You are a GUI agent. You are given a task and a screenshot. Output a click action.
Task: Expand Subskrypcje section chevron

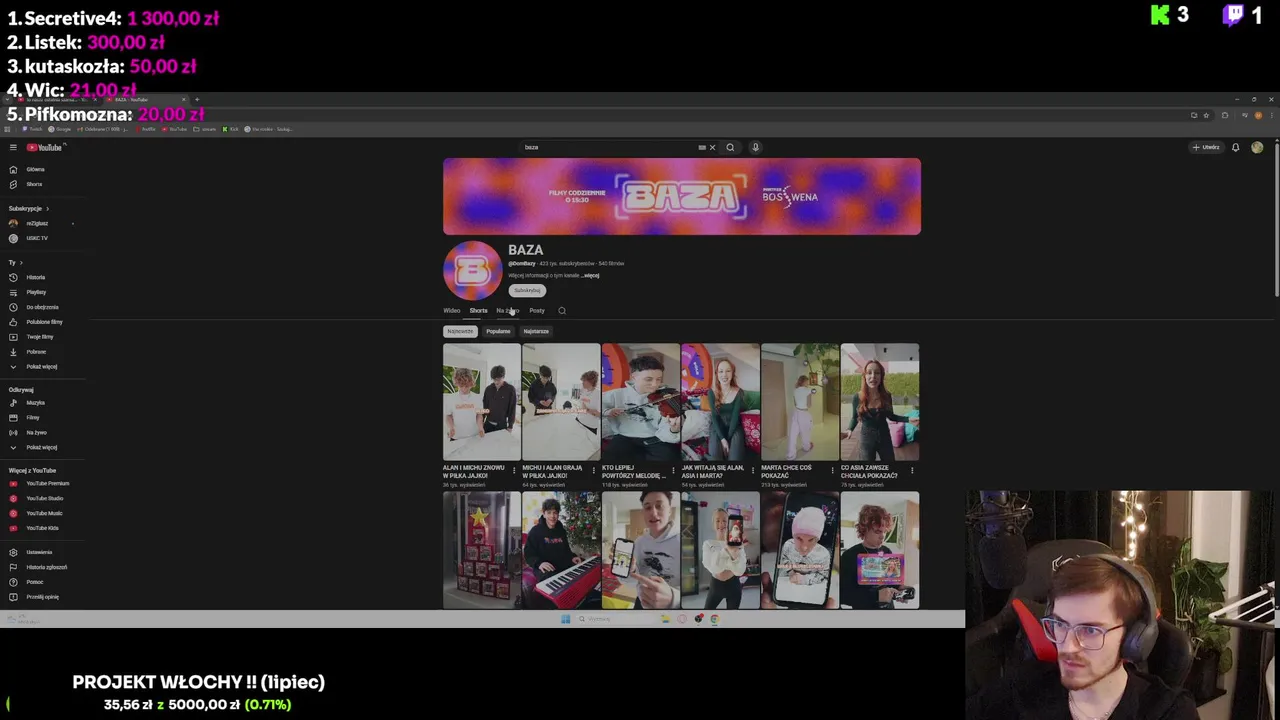pyautogui.click(x=47, y=209)
